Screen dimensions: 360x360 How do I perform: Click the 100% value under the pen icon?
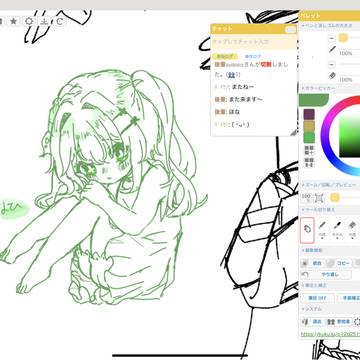[x=346, y=53]
